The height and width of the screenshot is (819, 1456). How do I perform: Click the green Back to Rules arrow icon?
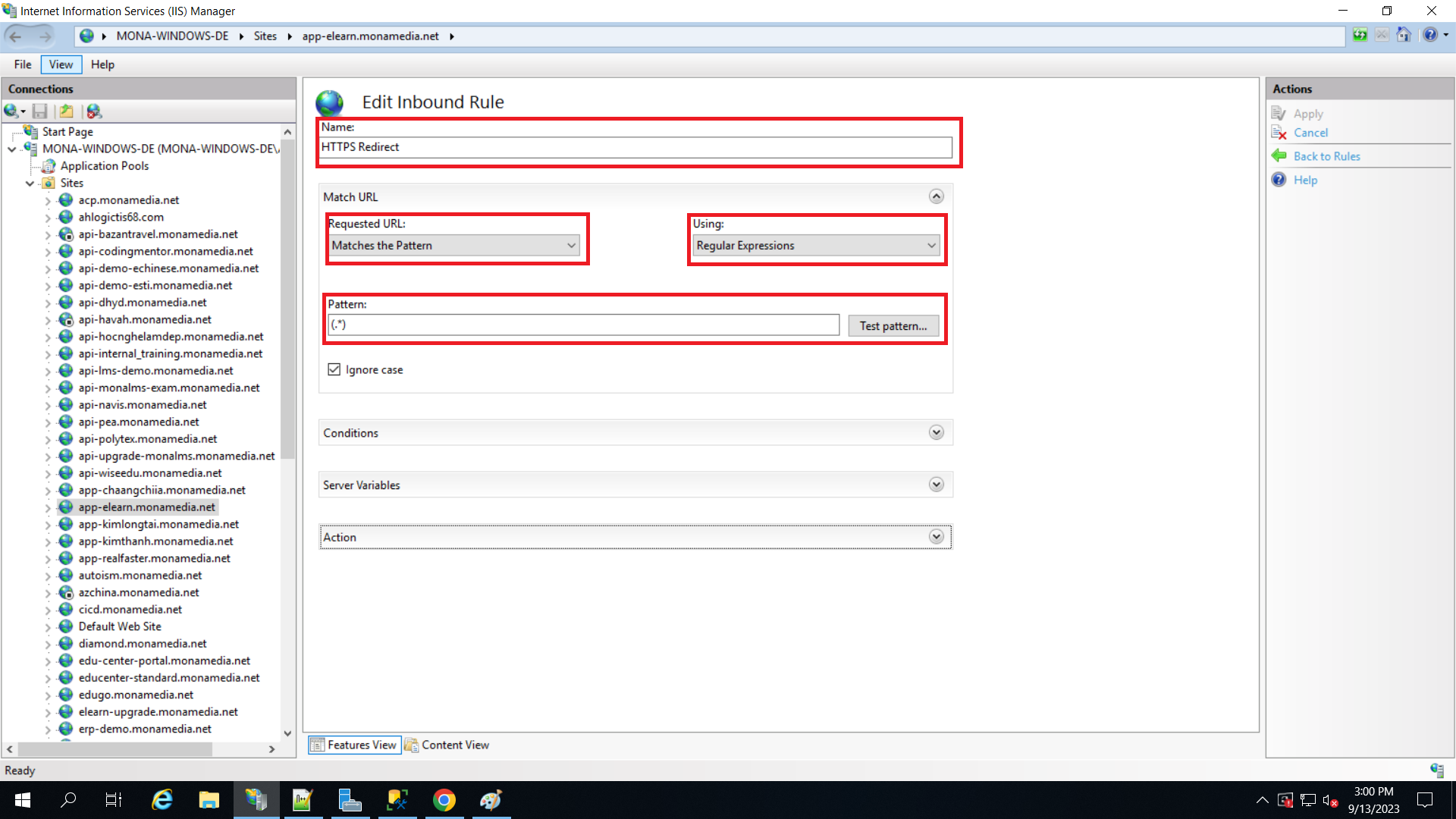(x=1279, y=156)
